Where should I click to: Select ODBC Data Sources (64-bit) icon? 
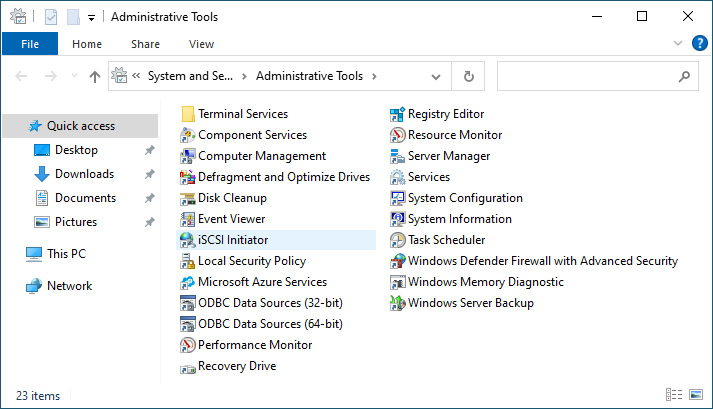[x=188, y=324]
